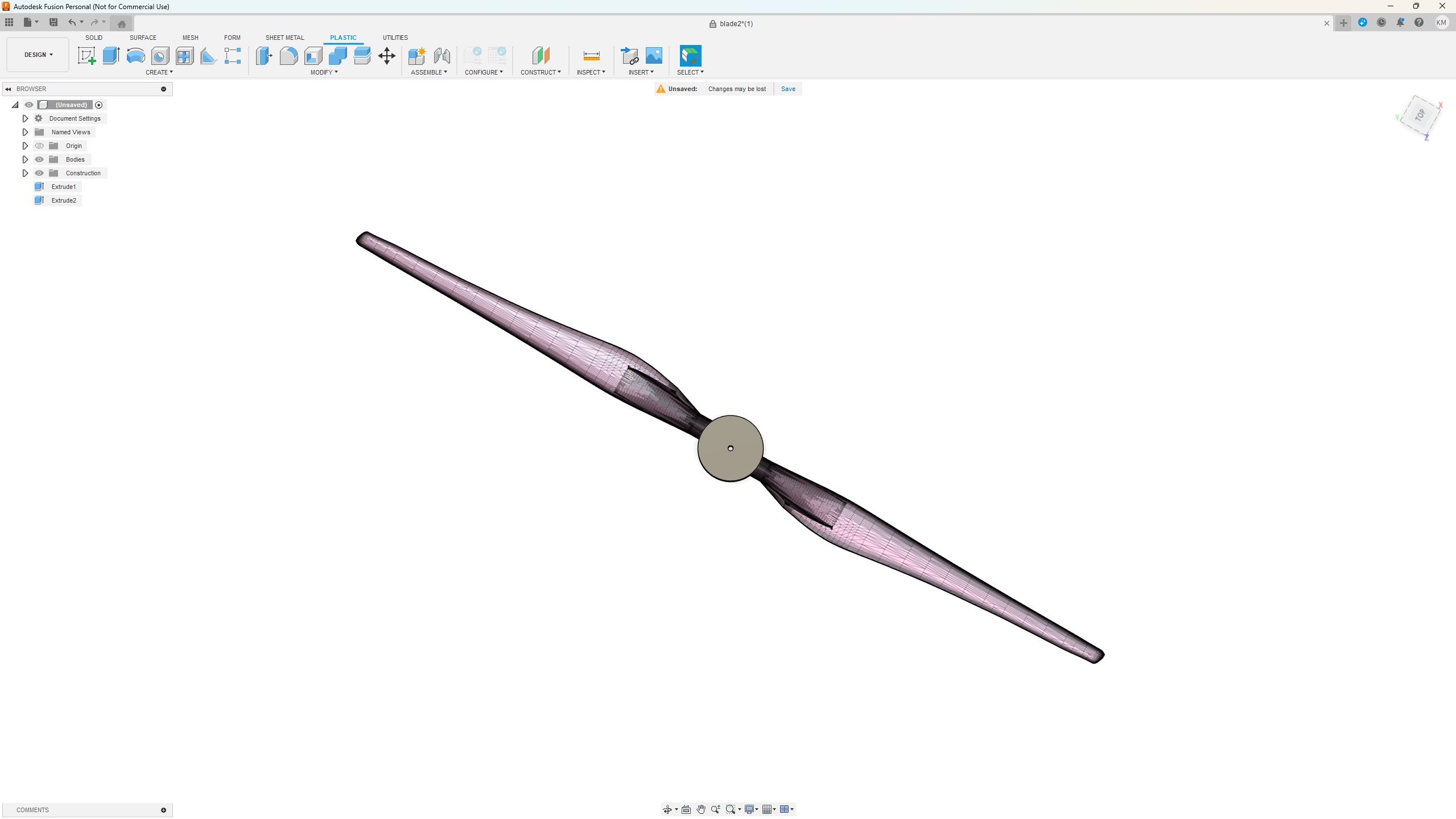Select the Revolve tool
Image resolution: width=1456 pixels, height=819 pixels.
pyautogui.click(x=135, y=56)
